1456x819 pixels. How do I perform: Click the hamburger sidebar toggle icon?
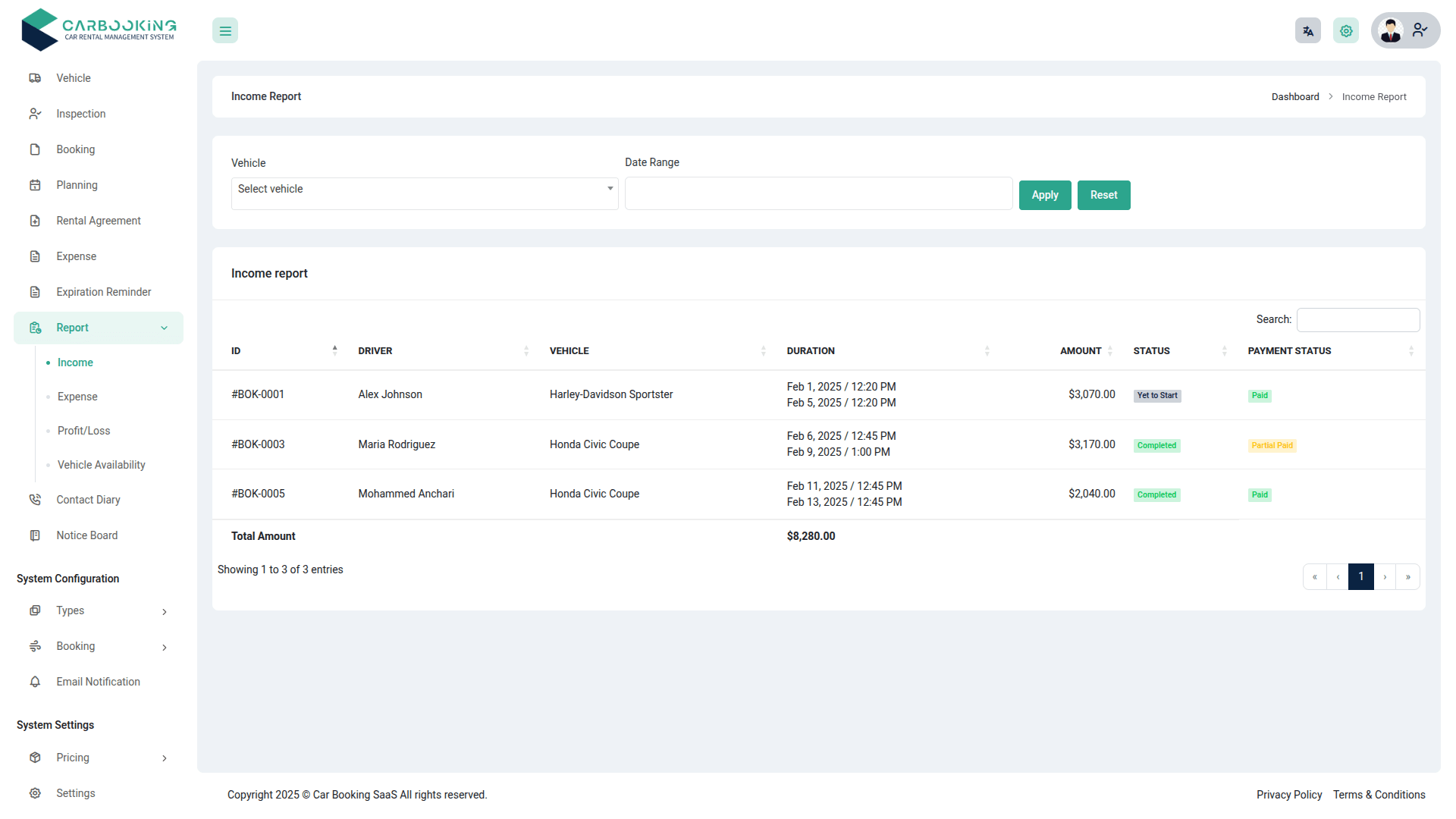[225, 31]
